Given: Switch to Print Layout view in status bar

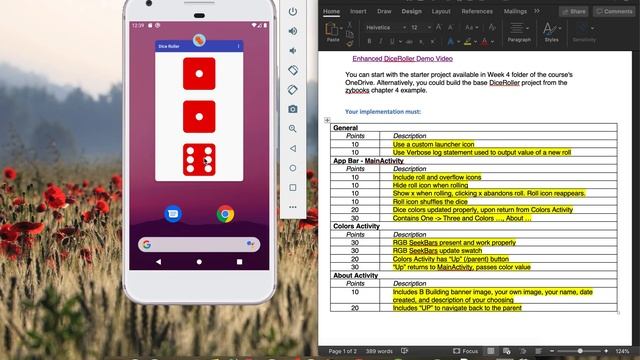Looking at the screenshot, I should coord(491,351).
